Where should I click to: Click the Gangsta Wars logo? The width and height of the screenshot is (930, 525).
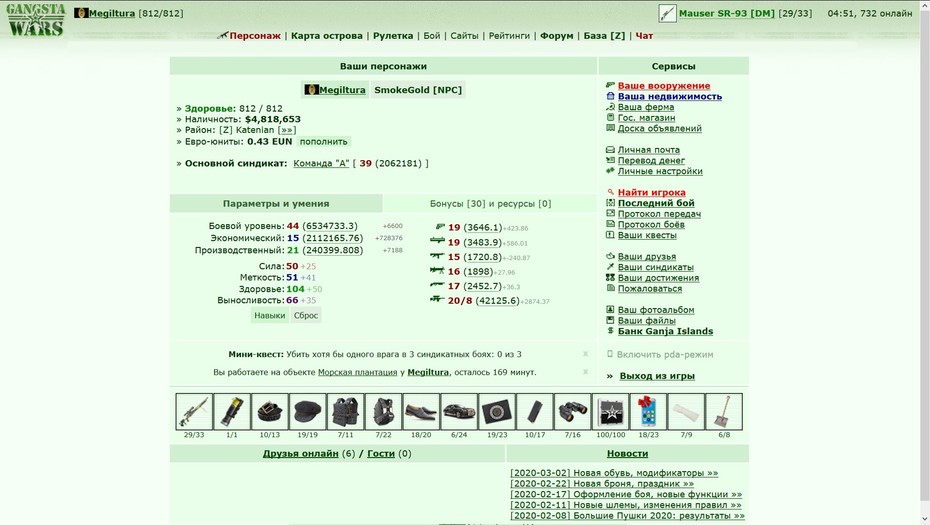[36, 20]
